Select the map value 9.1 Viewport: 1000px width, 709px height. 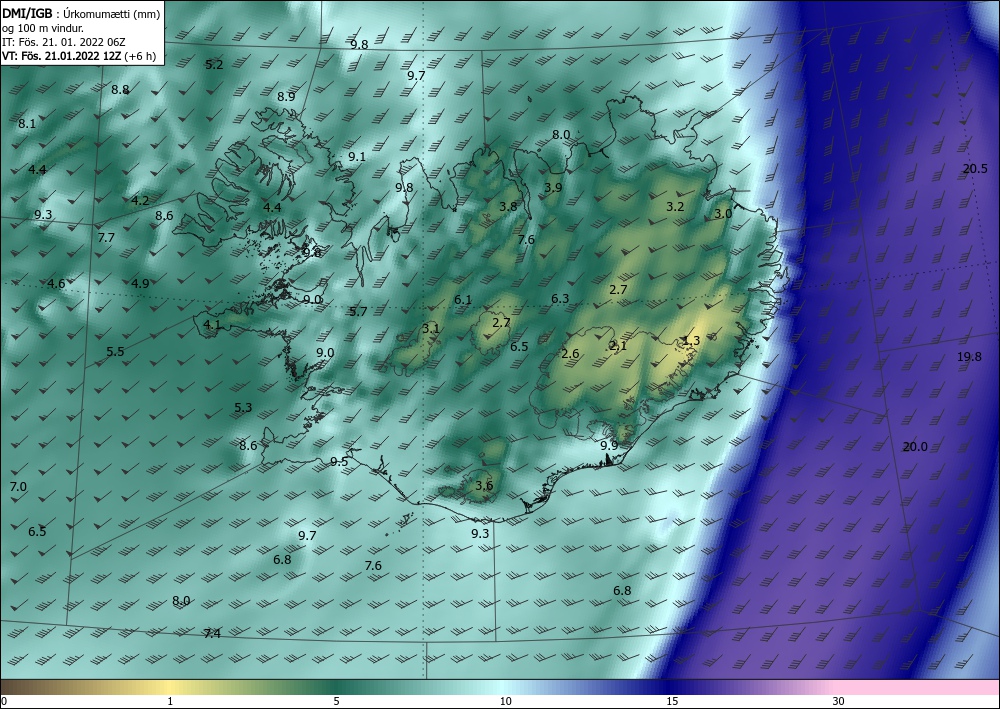tap(357, 156)
